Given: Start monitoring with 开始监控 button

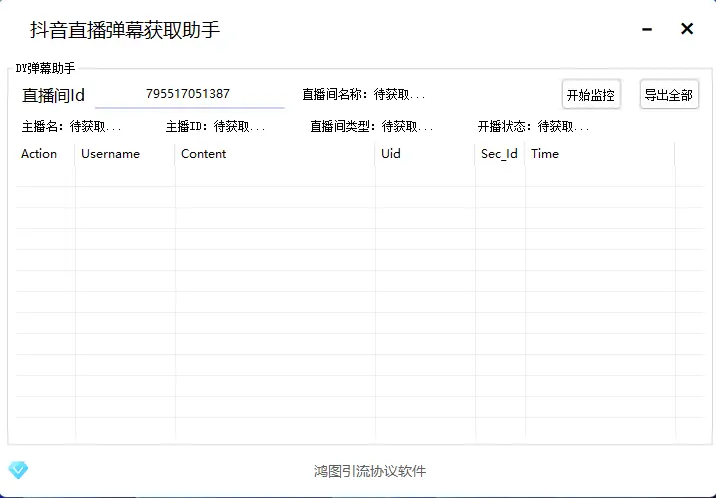Looking at the screenshot, I should [591, 94].
